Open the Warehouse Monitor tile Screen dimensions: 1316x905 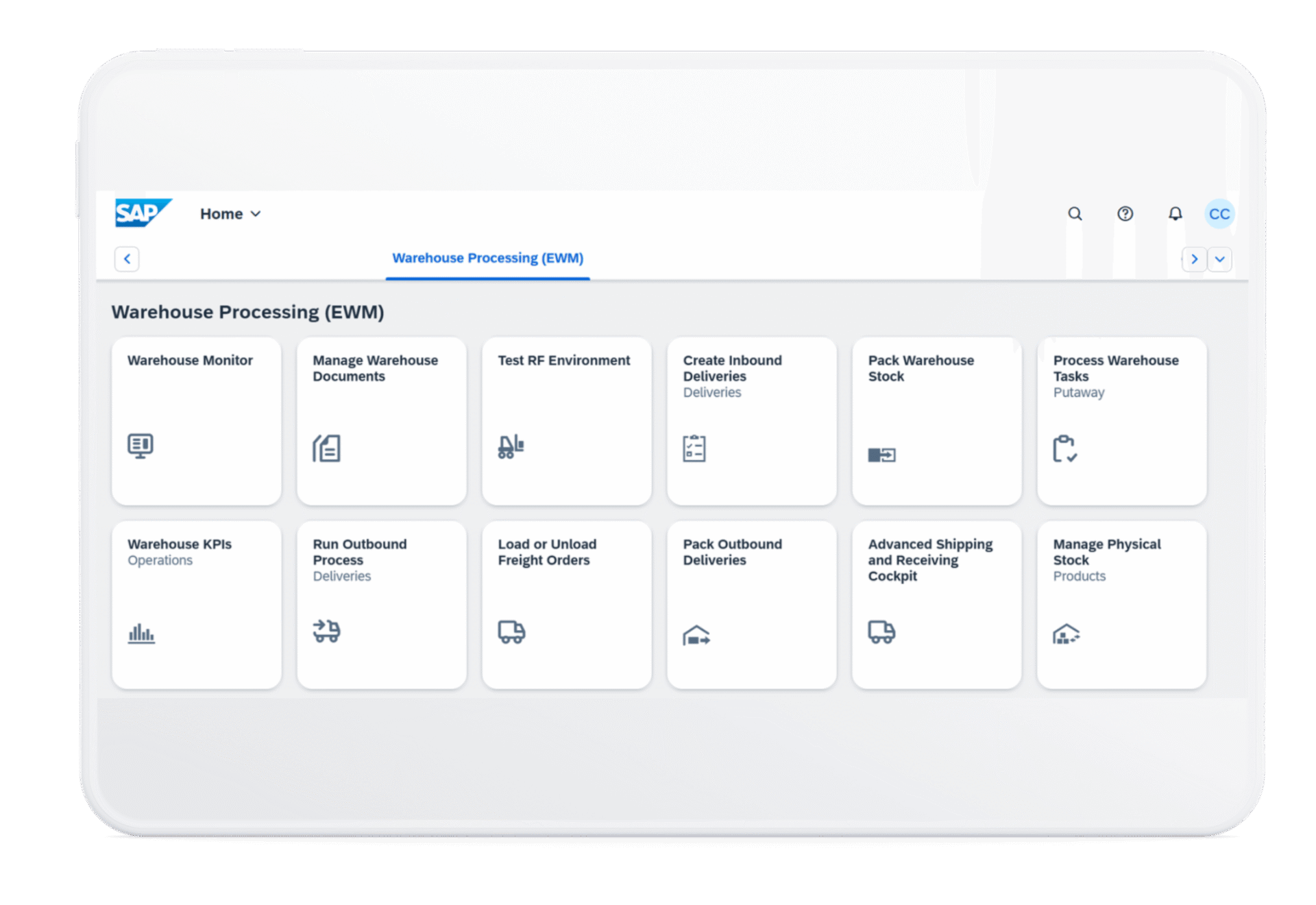click(x=196, y=422)
